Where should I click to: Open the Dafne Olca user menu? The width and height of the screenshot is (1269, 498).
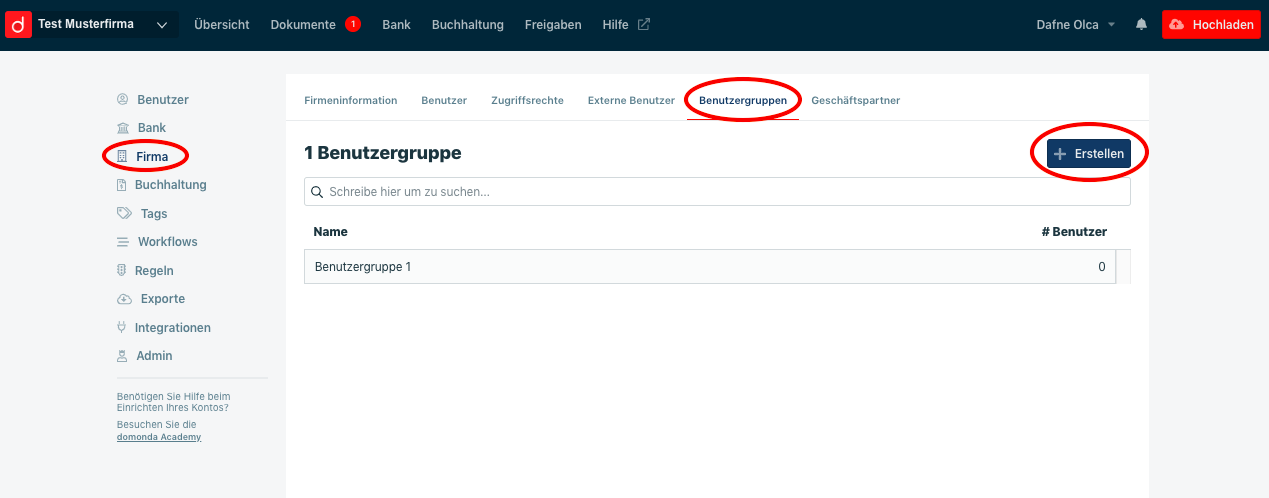1075,25
